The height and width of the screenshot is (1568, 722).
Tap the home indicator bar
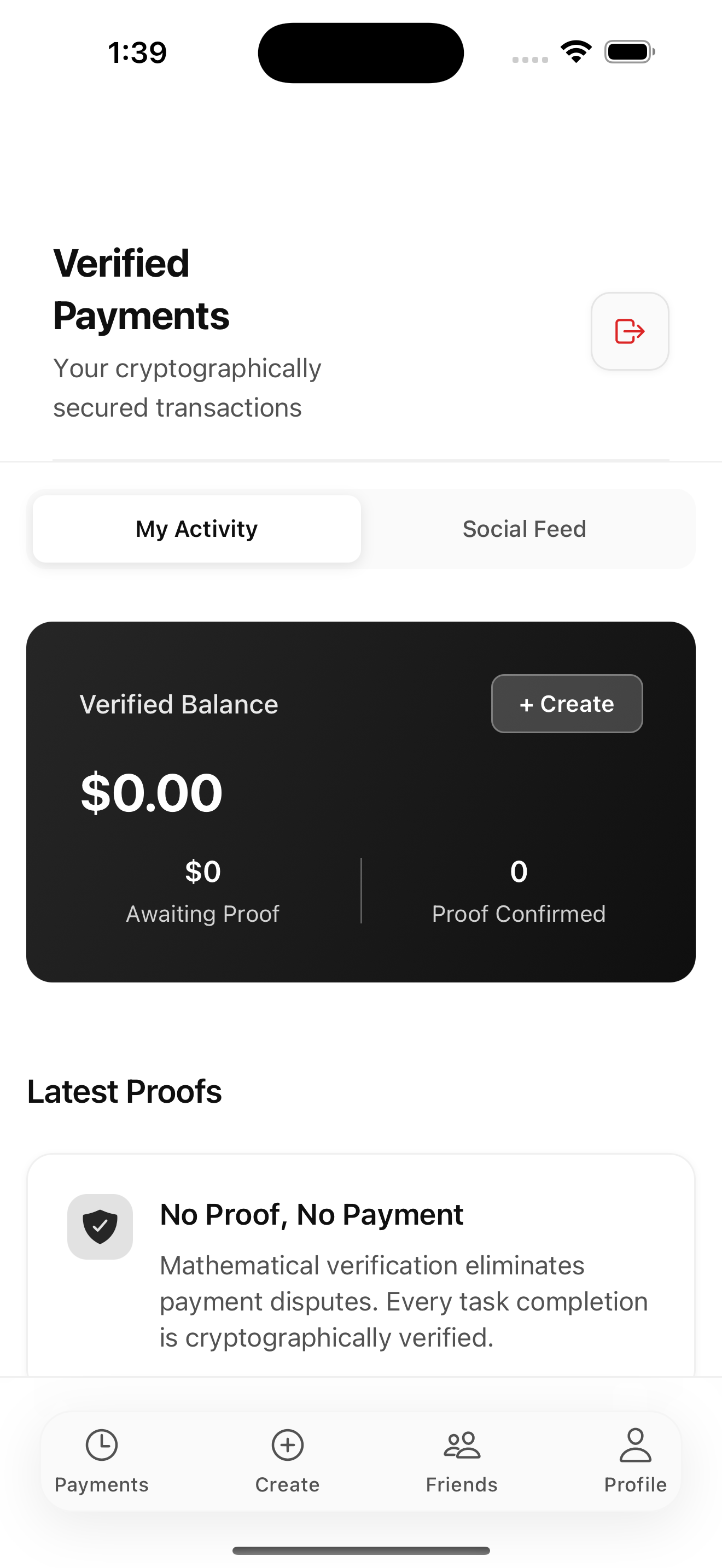pos(361,1551)
